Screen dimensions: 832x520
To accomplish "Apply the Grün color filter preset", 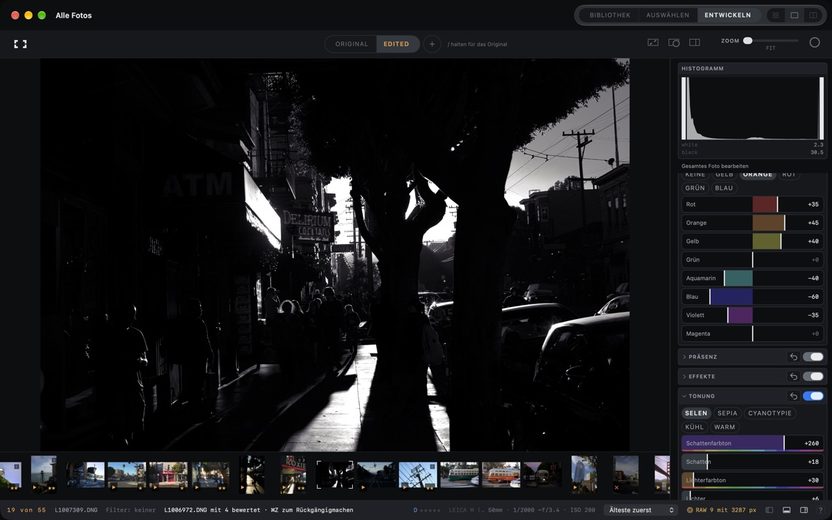I will [695, 188].
